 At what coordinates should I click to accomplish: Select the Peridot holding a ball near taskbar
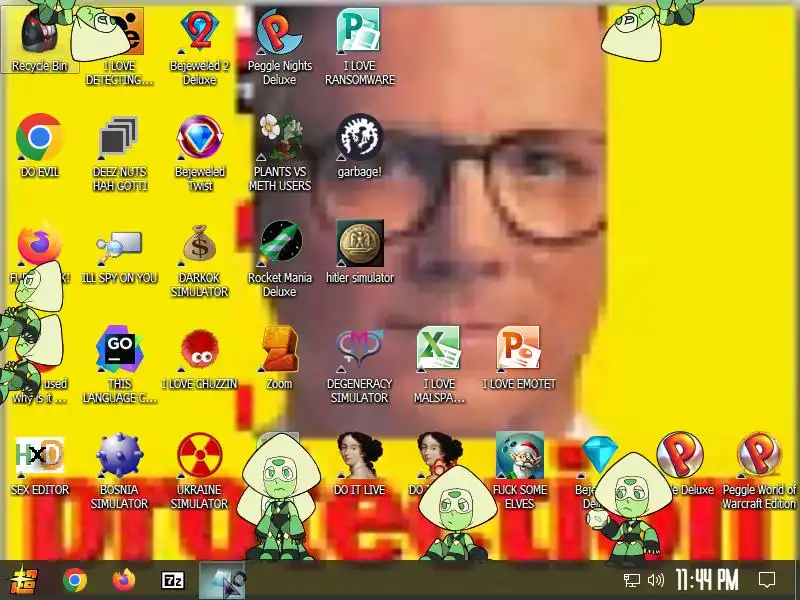click(x=632, y=510)
